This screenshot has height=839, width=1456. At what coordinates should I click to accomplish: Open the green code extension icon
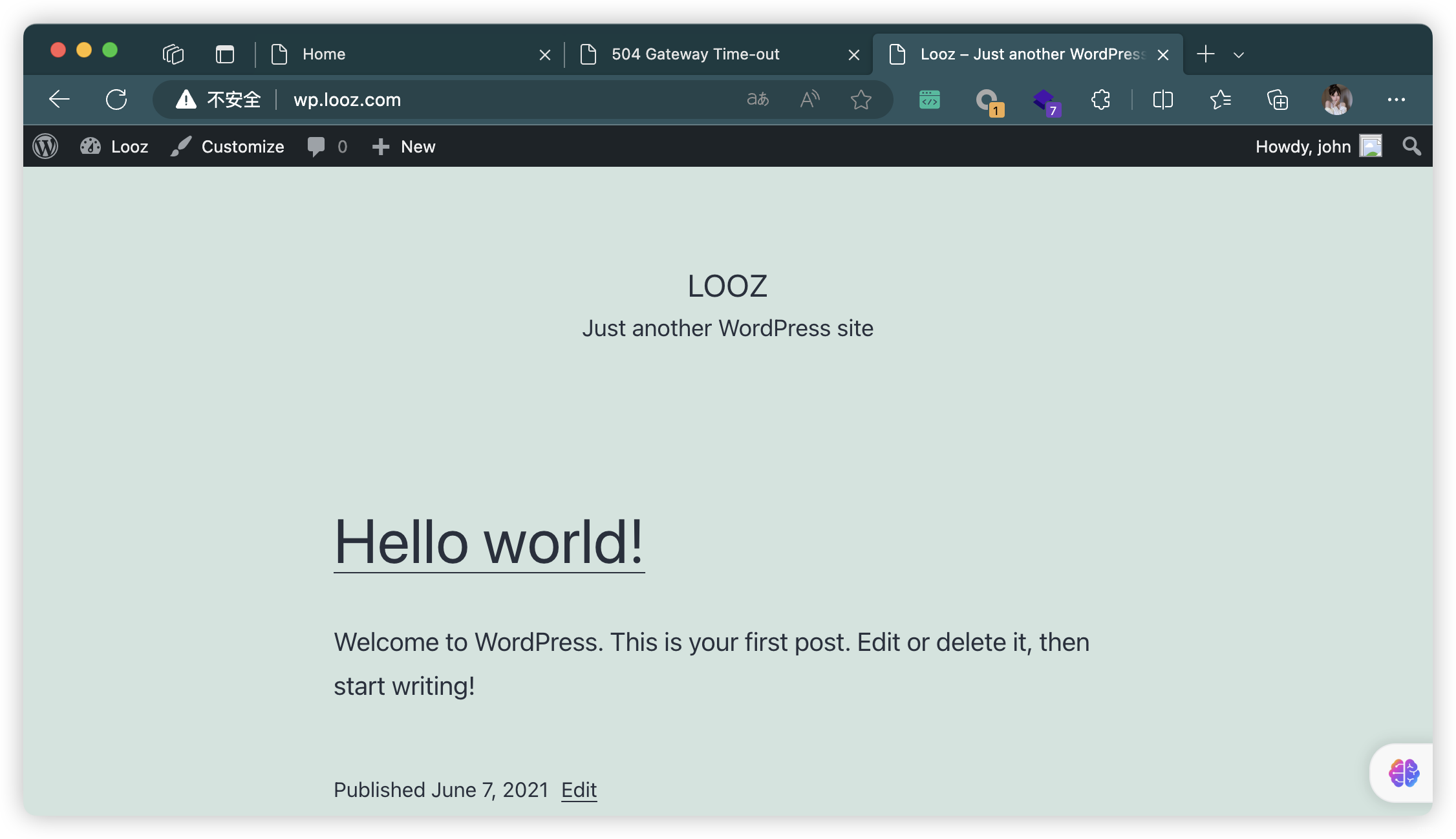click(930, 100)
